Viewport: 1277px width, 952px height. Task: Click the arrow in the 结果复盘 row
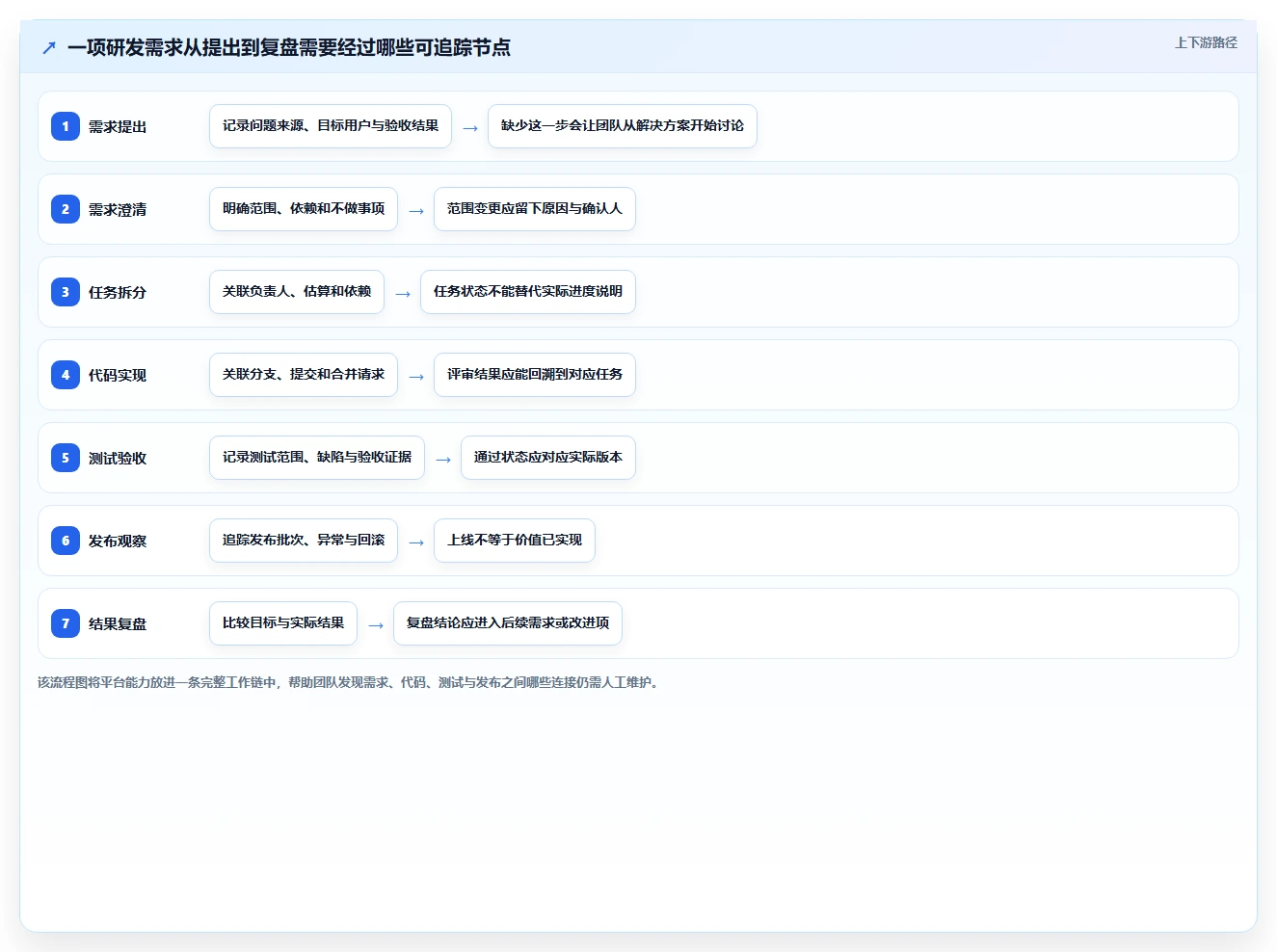(x=376, y=625)
